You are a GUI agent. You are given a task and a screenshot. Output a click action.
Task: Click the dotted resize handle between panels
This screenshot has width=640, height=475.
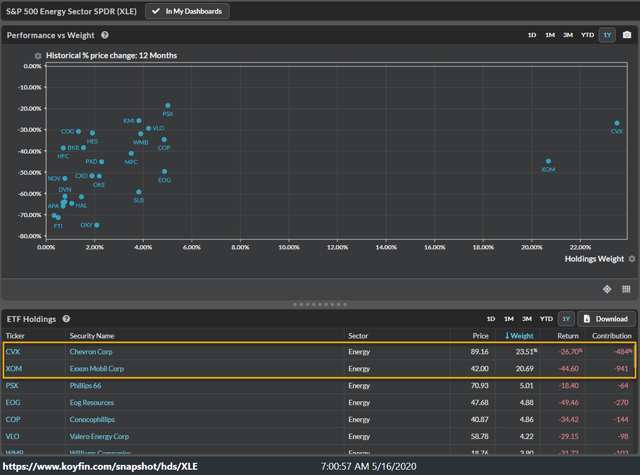[320, 304]
